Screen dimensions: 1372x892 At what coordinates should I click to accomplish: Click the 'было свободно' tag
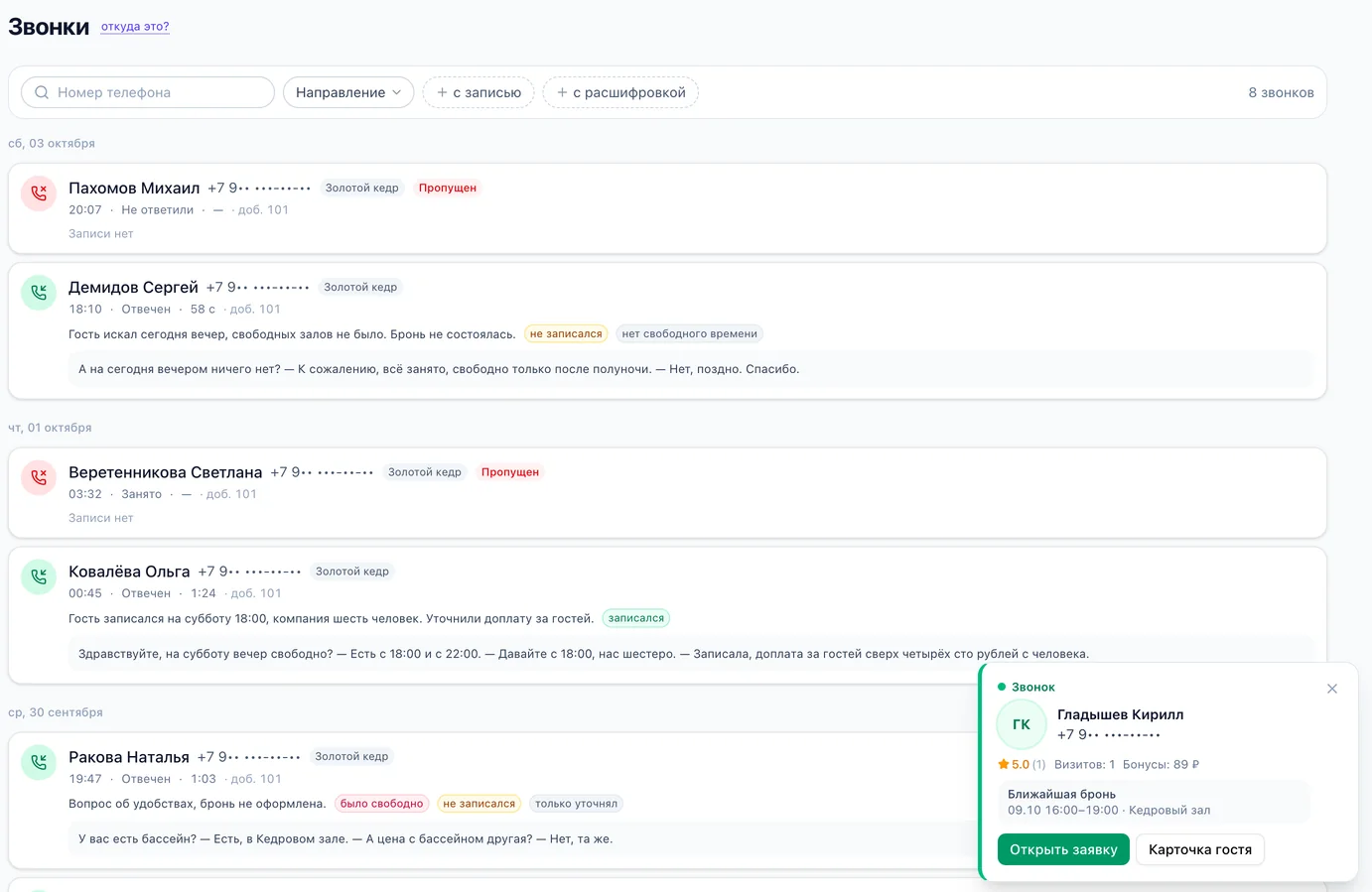[x=382, y=804]
